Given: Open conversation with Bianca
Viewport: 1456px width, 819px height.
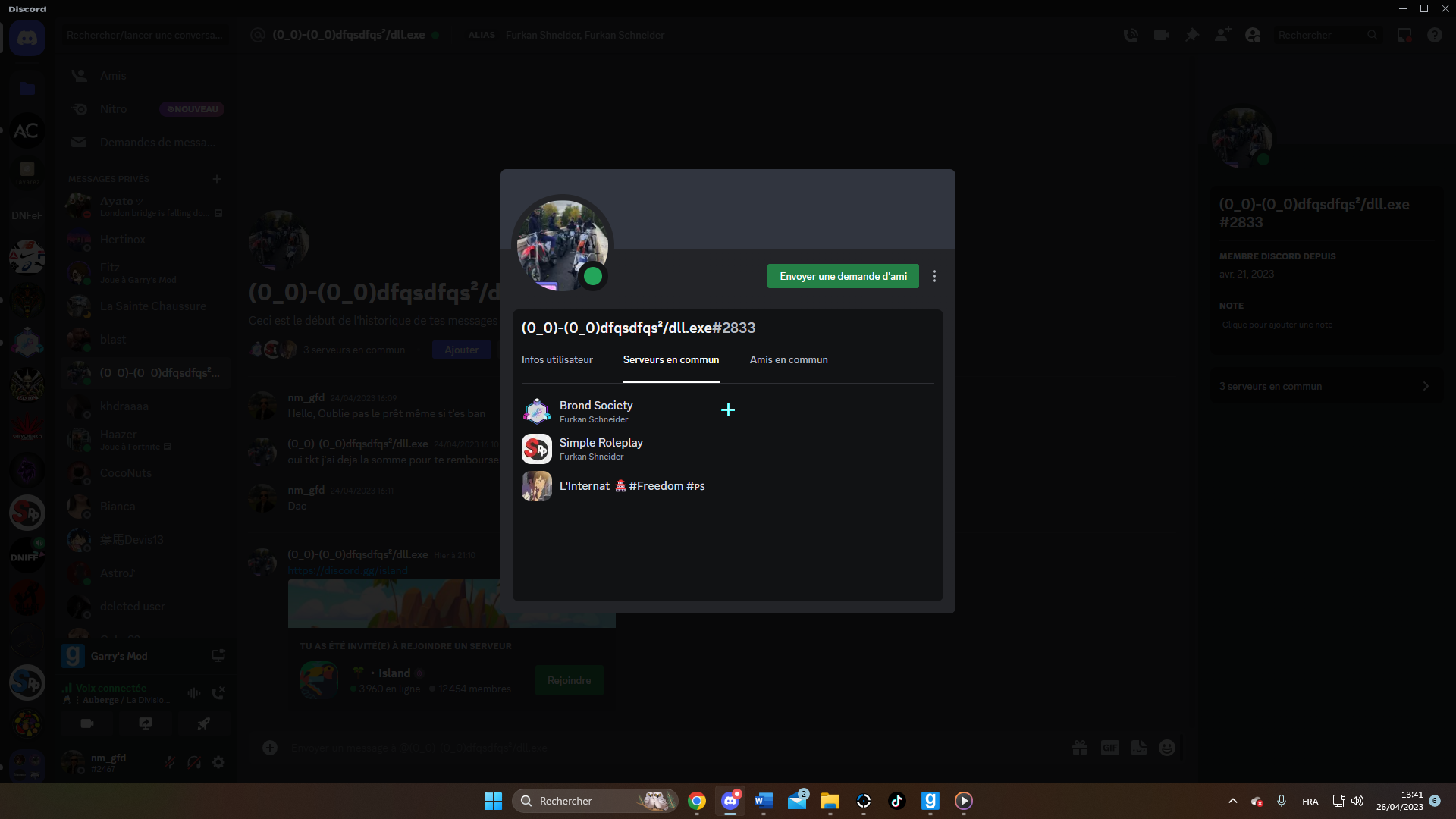Looking at the screenshot, I should 146,507.
